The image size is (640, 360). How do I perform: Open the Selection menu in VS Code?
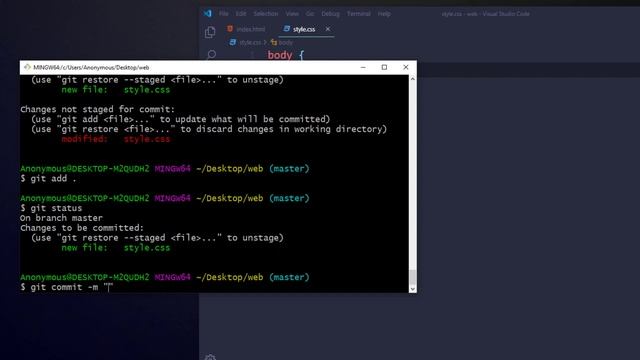coord(266,13)
